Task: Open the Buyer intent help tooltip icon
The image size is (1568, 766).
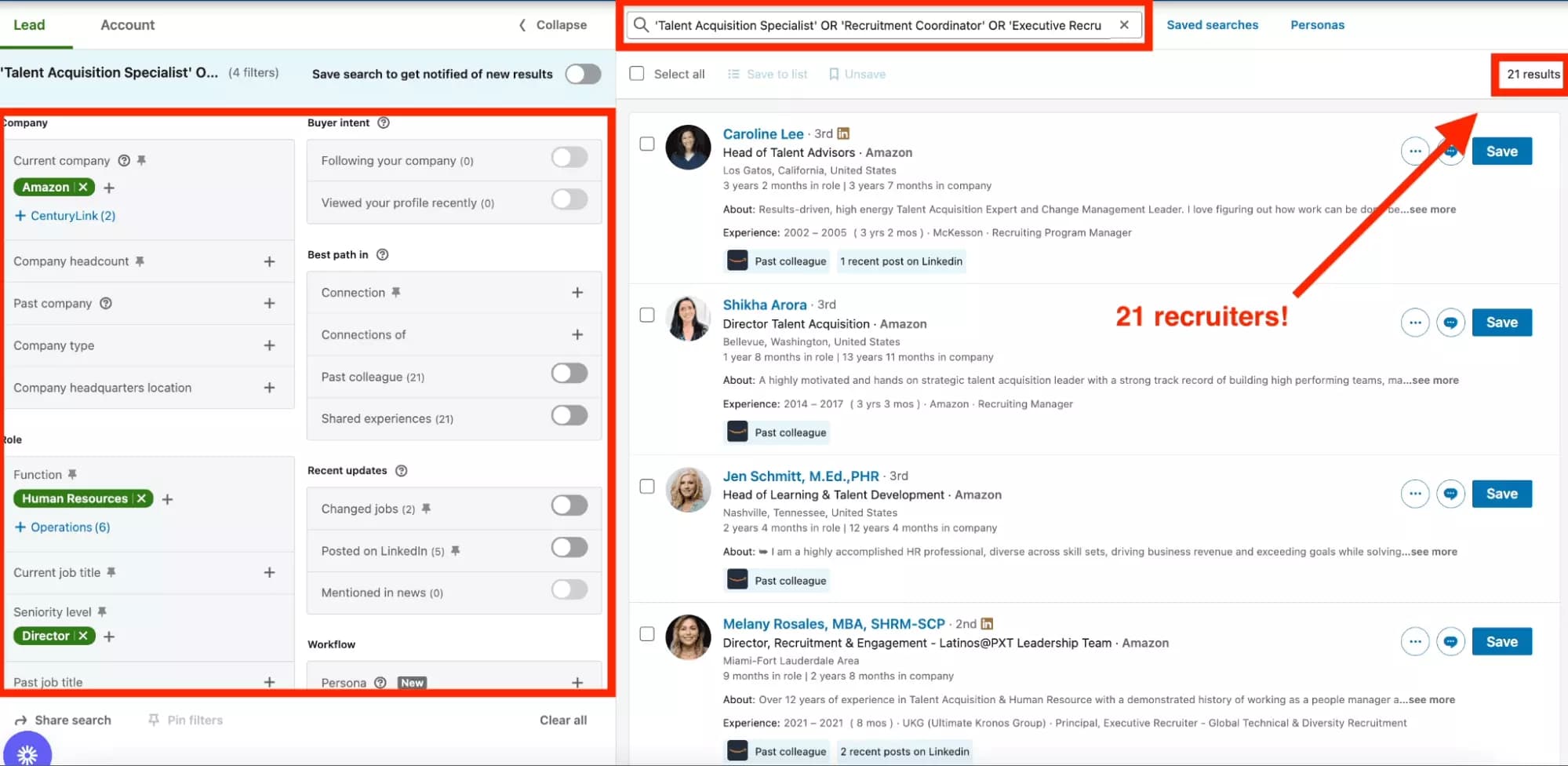Action: click(382, 122)
